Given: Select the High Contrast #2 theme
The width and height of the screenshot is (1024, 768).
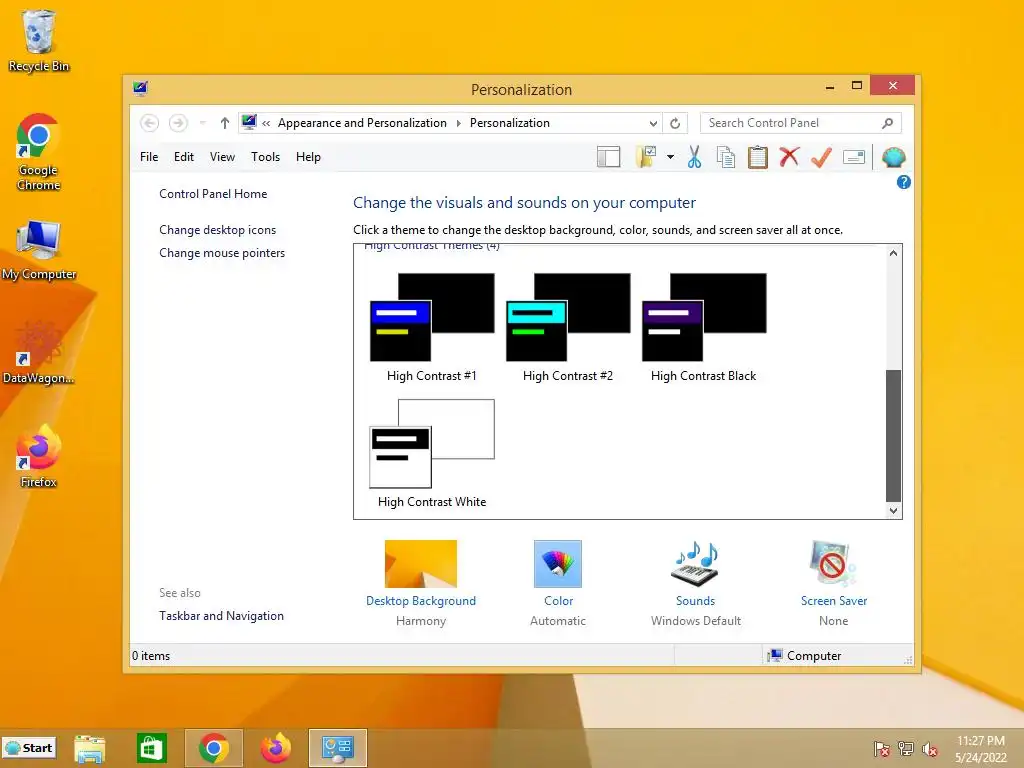Looking at the screenshot, I should (x=568, y=327).
